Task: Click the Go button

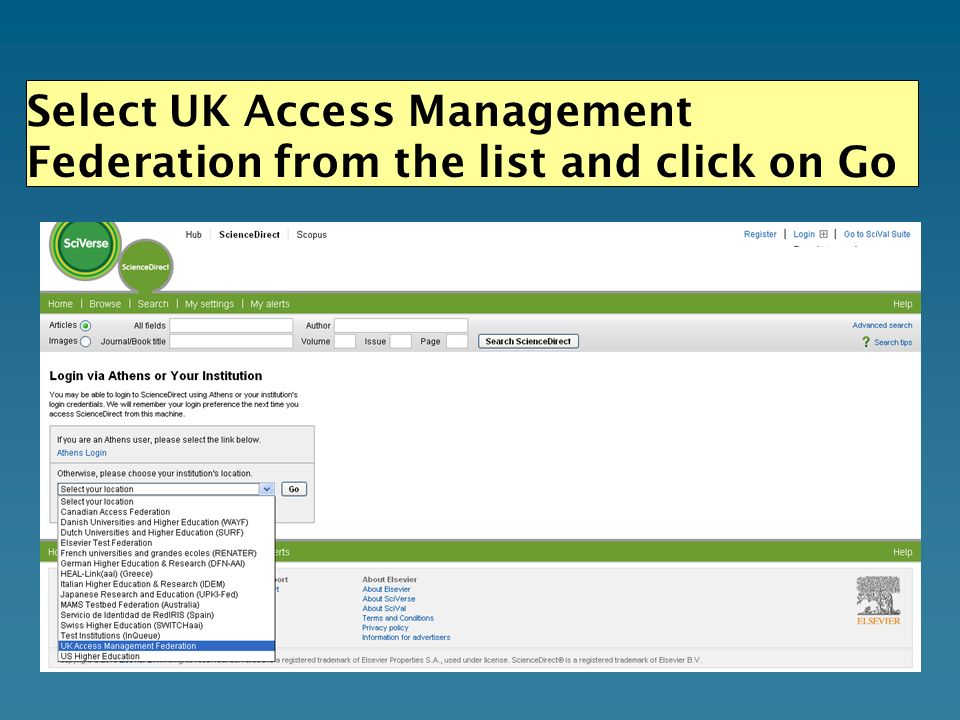Action: click(x=294, y=489)
